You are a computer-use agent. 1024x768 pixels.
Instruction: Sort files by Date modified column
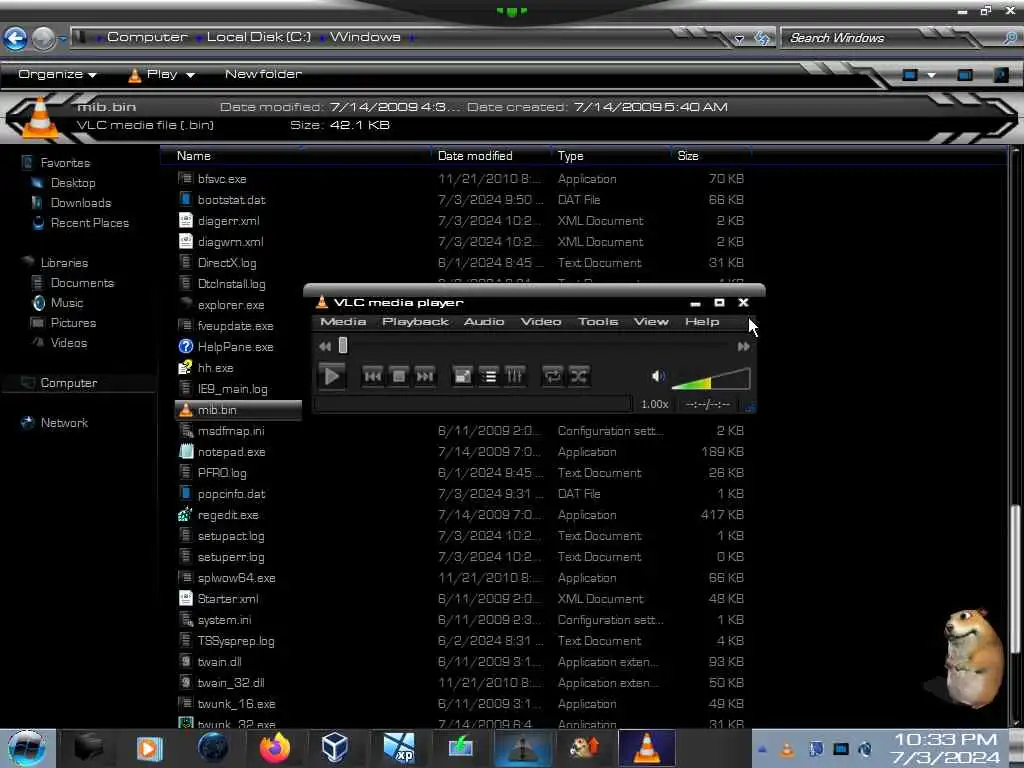tap(475, 155)
